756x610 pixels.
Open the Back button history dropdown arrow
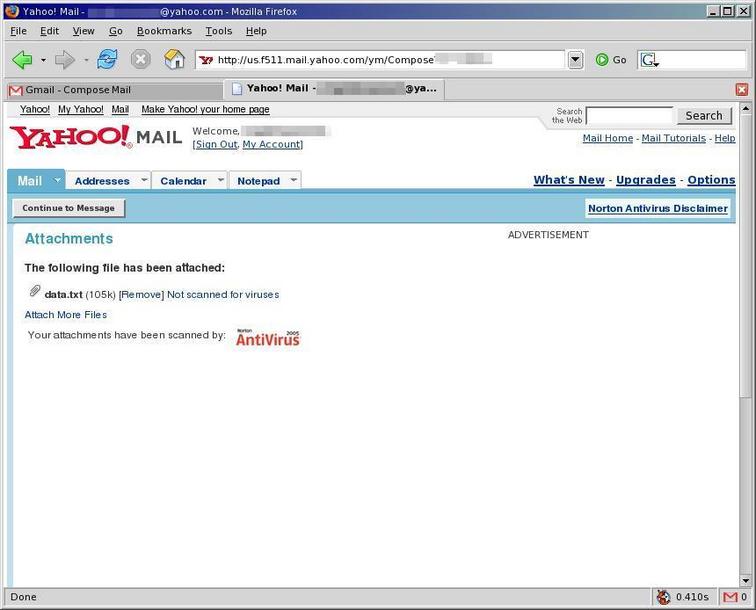(43, 60)
